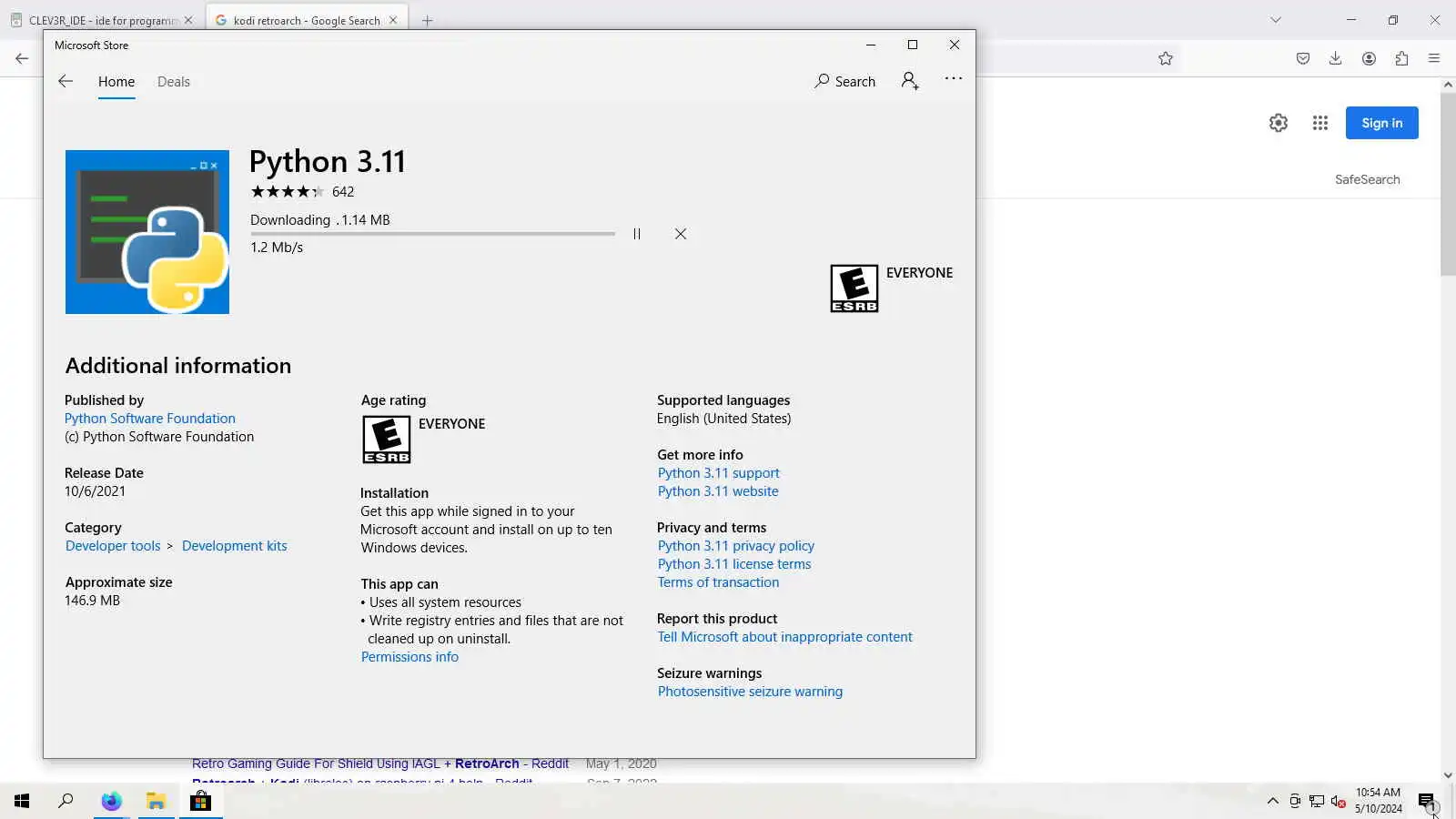This screenshot has height=819, width=1456.
Task: Select the kodi retroarch Google Search tab
Action: [x=307, y=20]
